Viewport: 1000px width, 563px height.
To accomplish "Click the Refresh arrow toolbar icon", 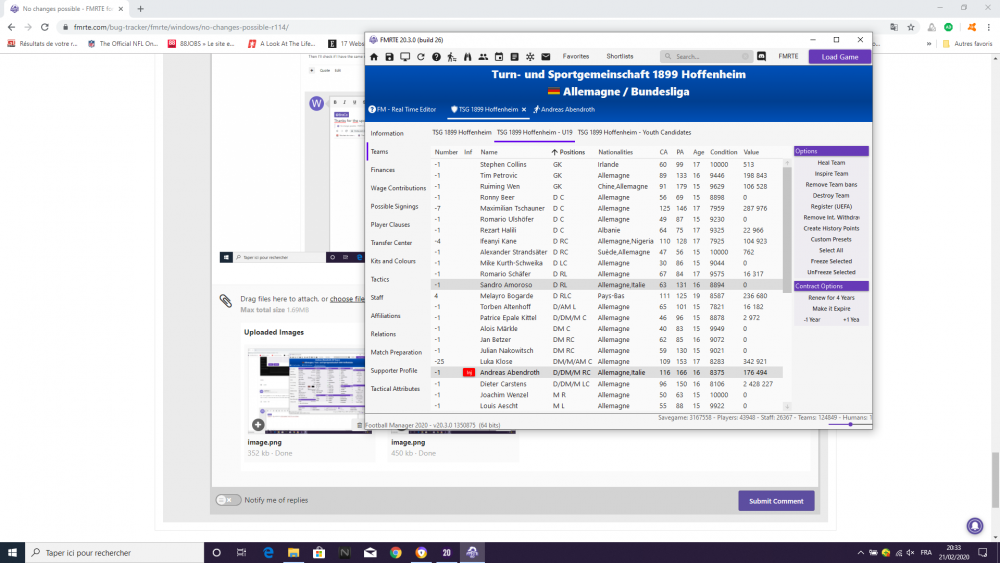I will click(x=420, y=57).
